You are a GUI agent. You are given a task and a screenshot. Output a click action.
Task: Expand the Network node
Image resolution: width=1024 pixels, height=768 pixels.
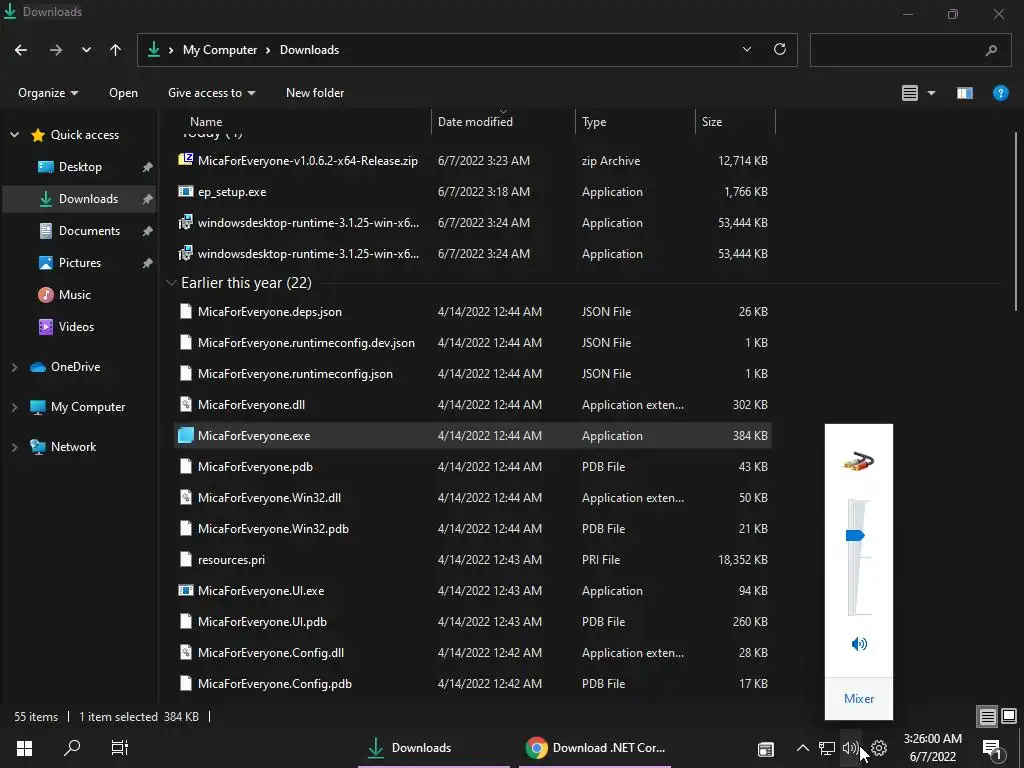pyautogui.click(x=14, y=447)
